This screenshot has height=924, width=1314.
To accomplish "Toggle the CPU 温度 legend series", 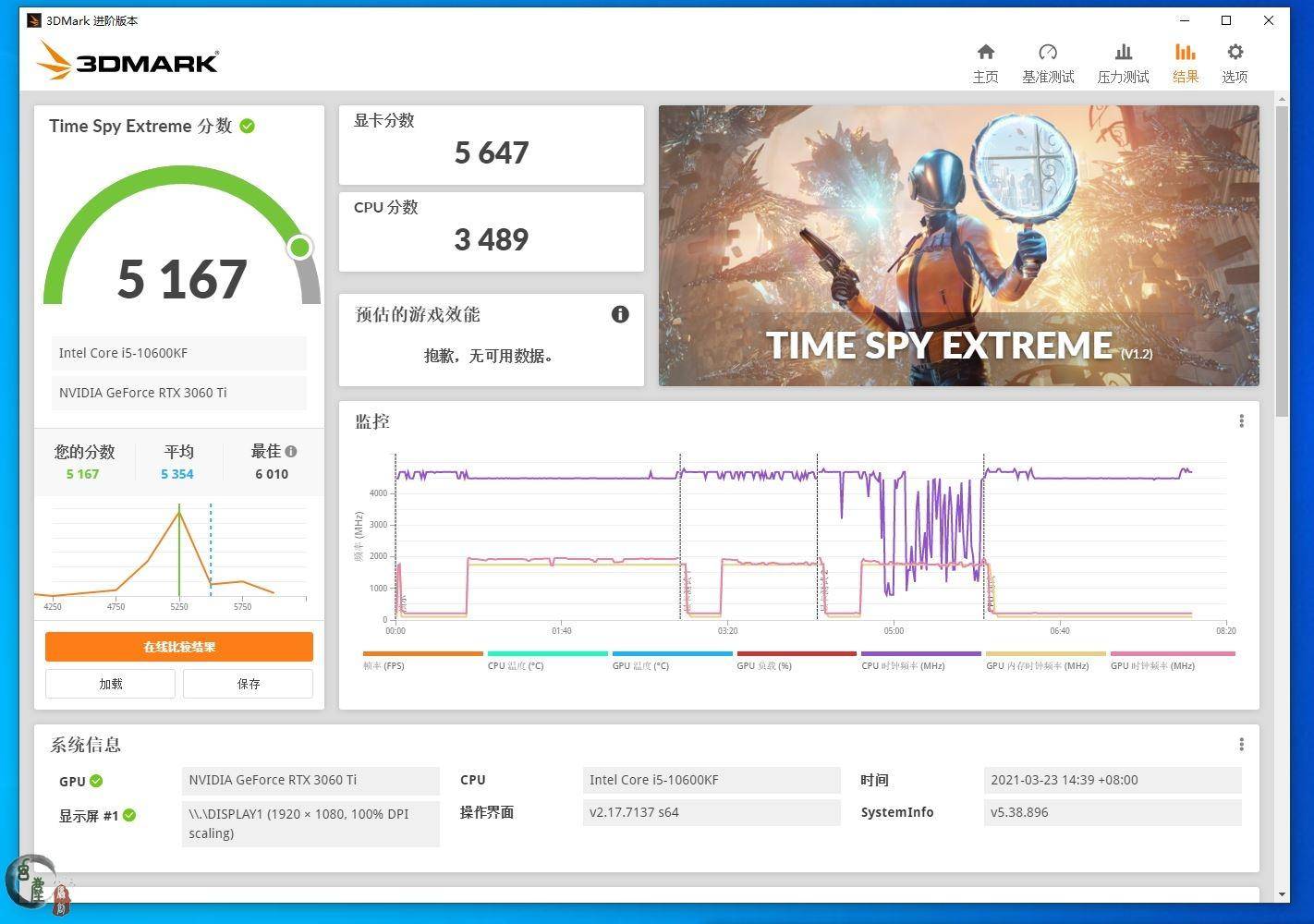I will coord(547,661).
